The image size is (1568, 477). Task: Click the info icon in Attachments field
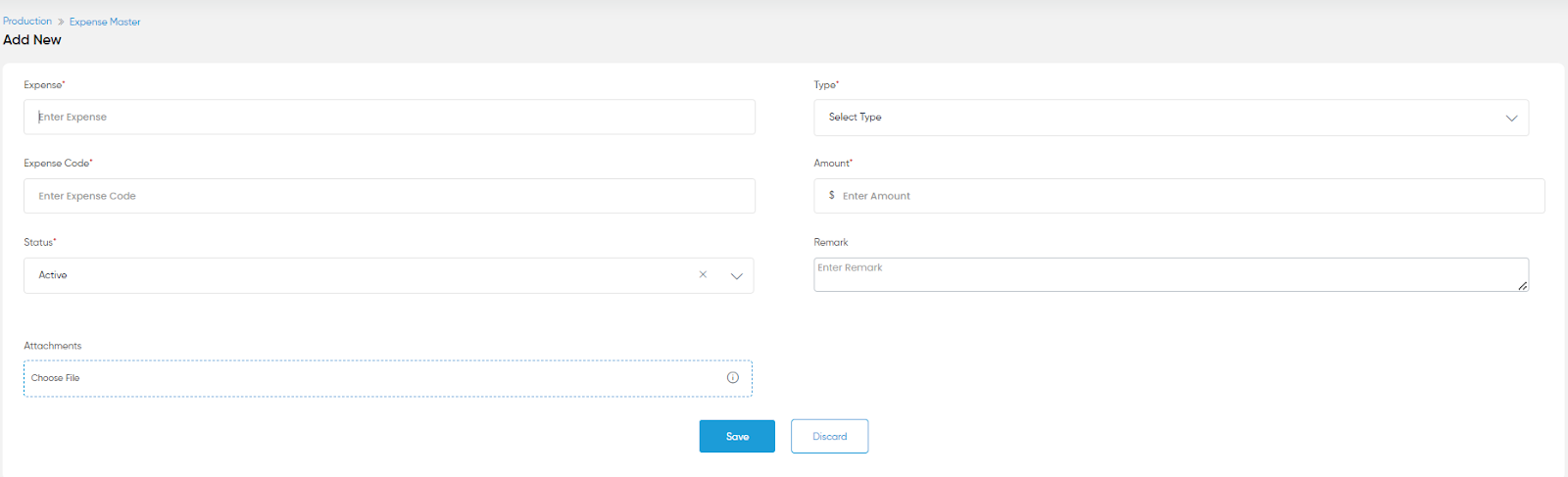[732, 378]
